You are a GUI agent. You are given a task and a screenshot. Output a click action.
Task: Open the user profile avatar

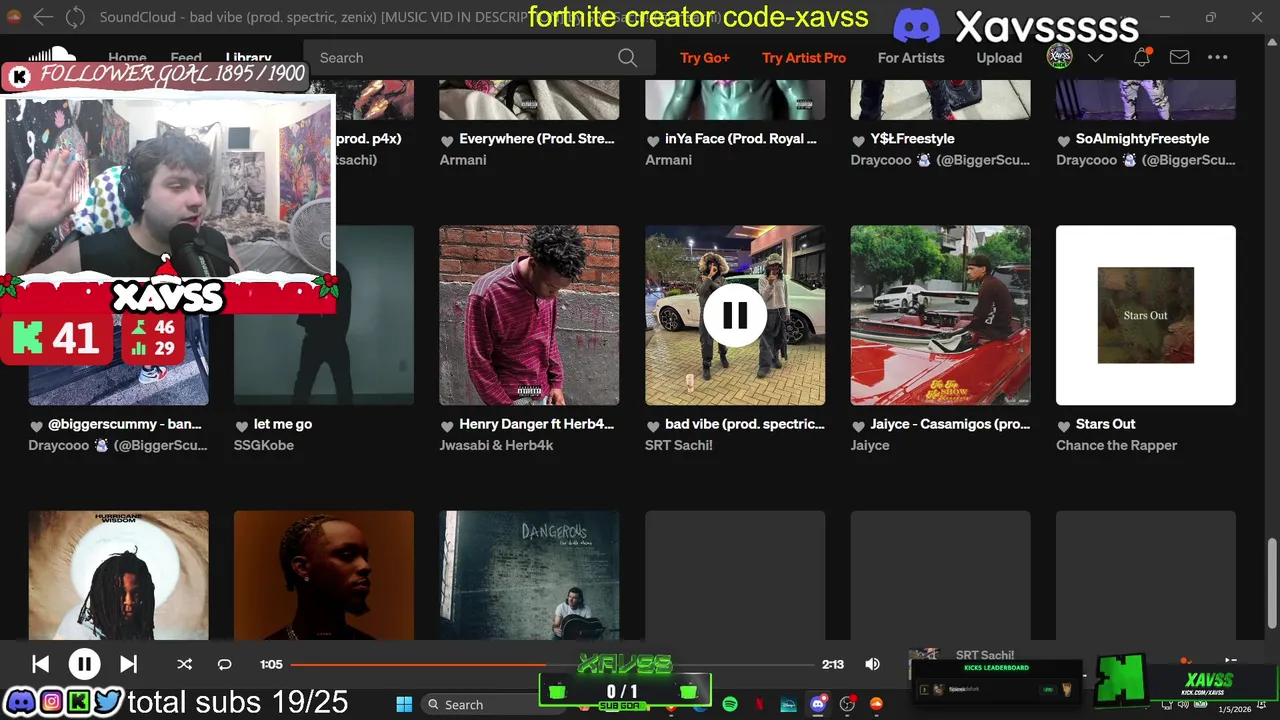1059,58
